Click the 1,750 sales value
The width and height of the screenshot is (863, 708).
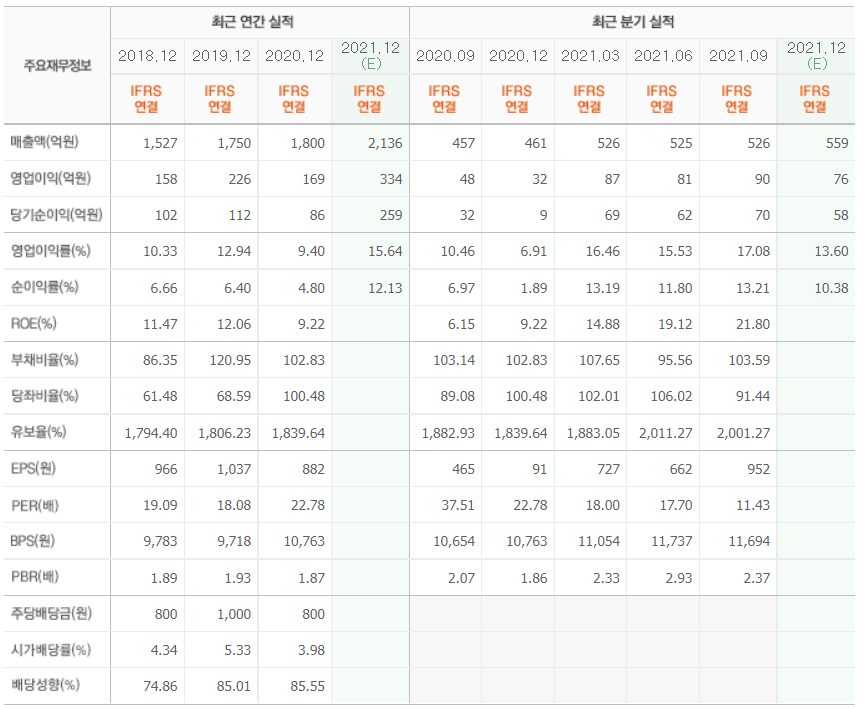point(234,144)
